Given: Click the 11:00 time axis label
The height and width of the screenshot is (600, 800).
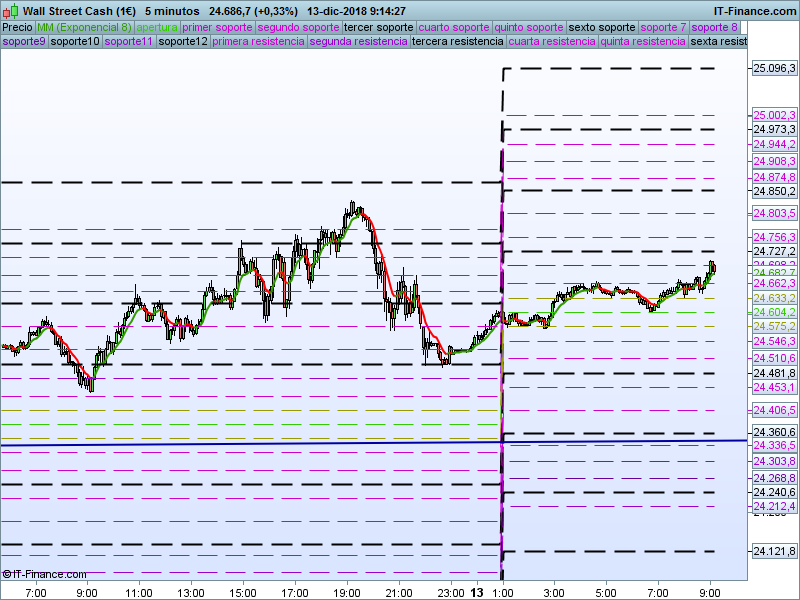Looking at the screenshot, I should click(x=139, y=593).
